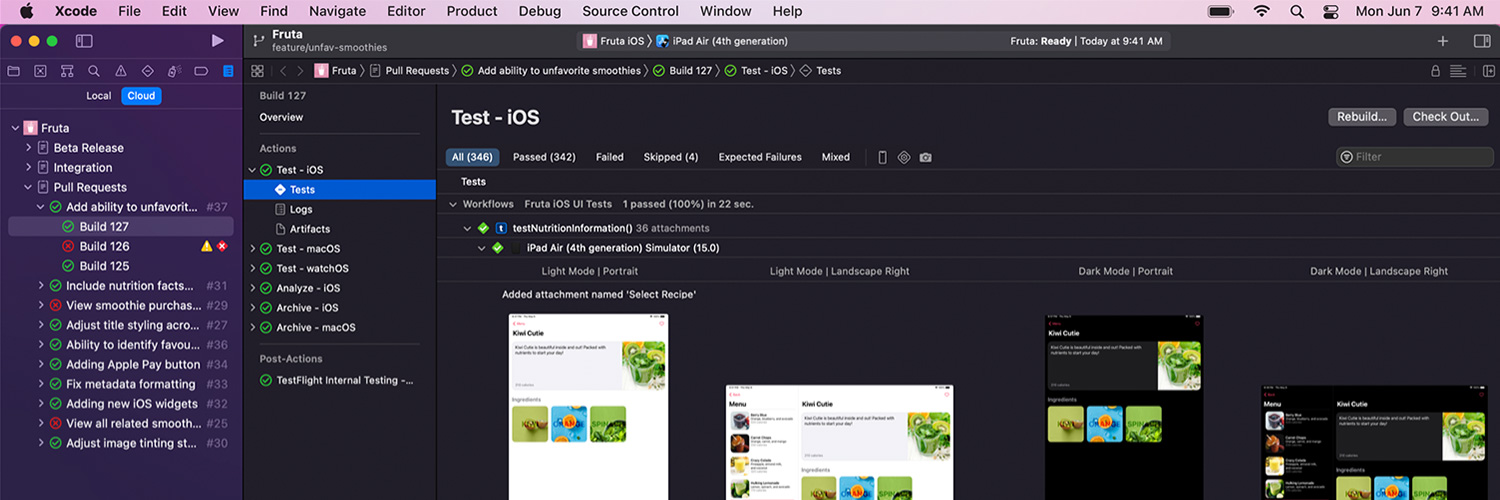1500x500 pixels.
Task: Open Spotlight search in menu bar
Action: pos(1297,12)
